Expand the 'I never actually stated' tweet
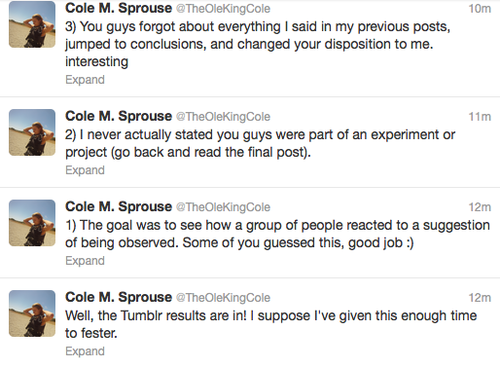 tap(85, 170)
